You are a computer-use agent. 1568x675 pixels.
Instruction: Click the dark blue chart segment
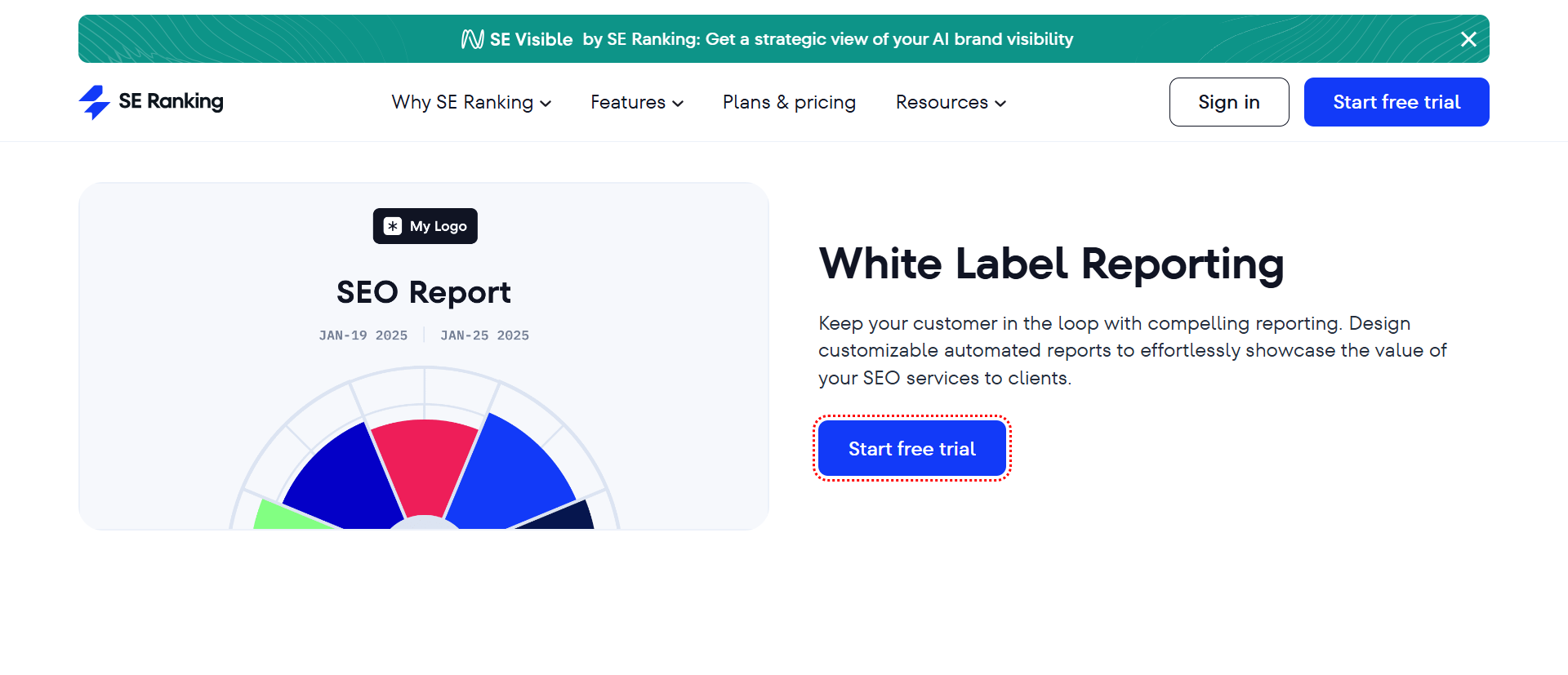(343, 477)
